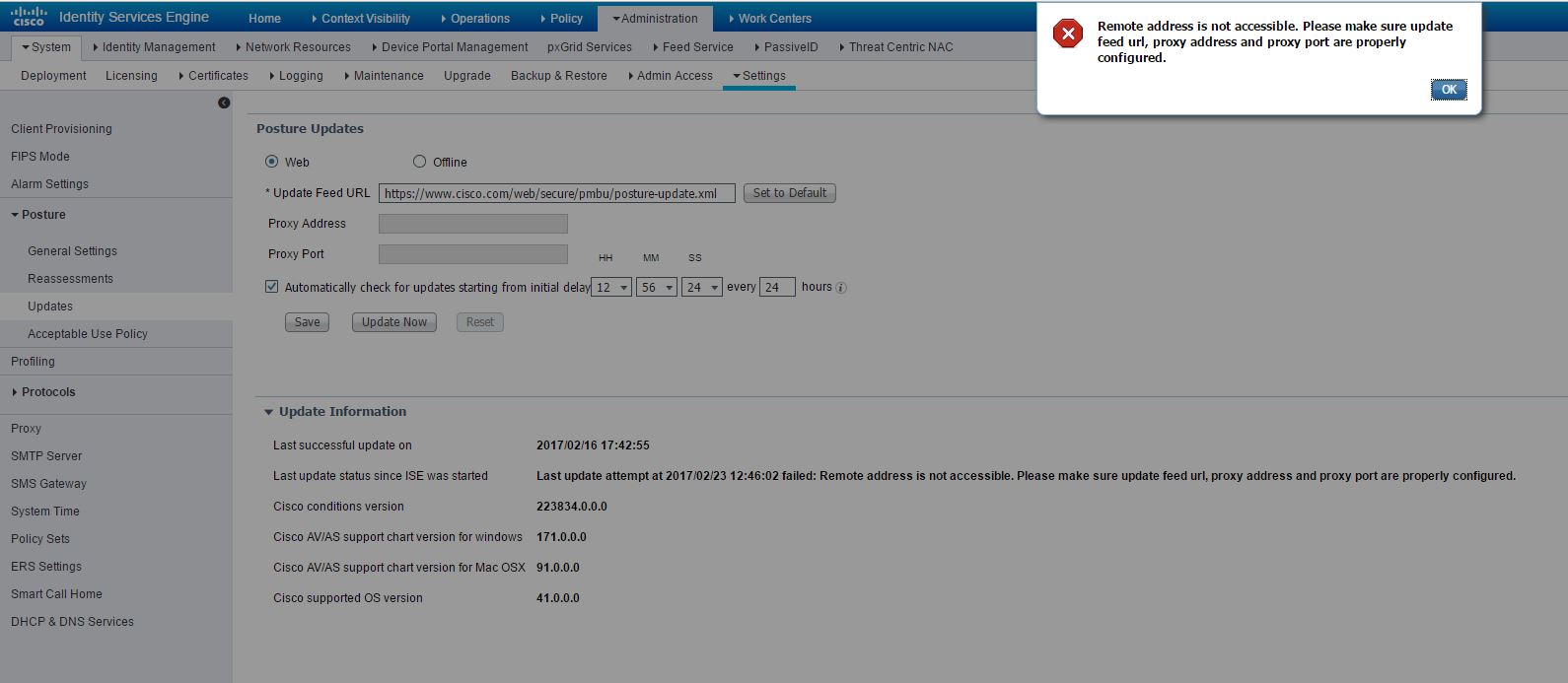The width and height of the screenshot is (1568, 683).
Task: Switch to the Upgrade tab
Action: pos(467,76)
